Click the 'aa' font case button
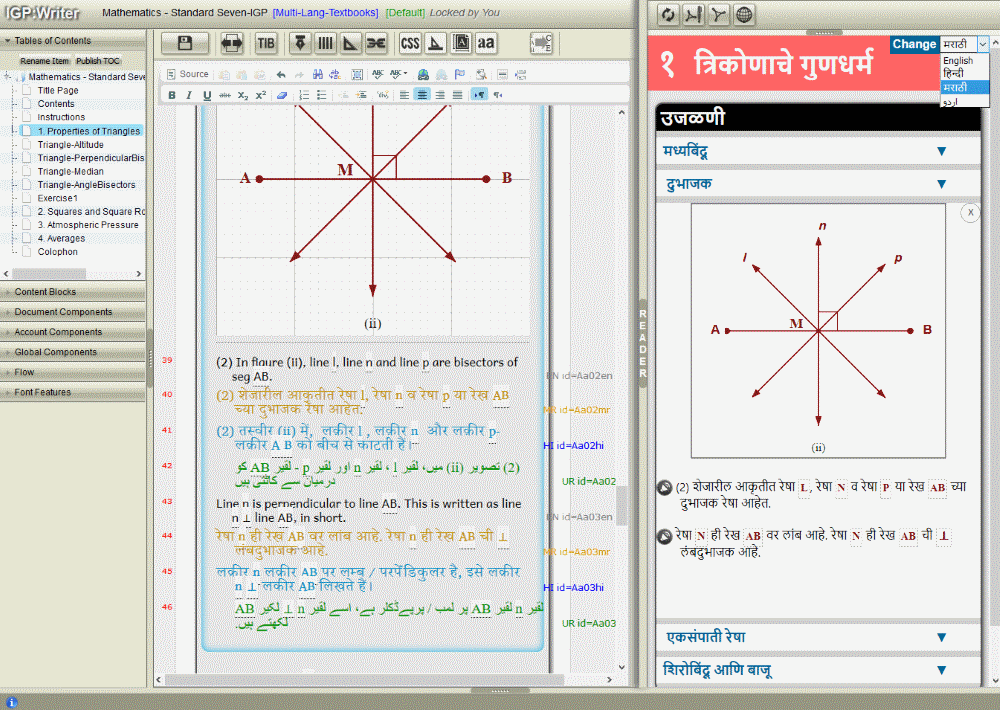The image size is (1000, 710). pyautogui.click(x=486, y=43)
